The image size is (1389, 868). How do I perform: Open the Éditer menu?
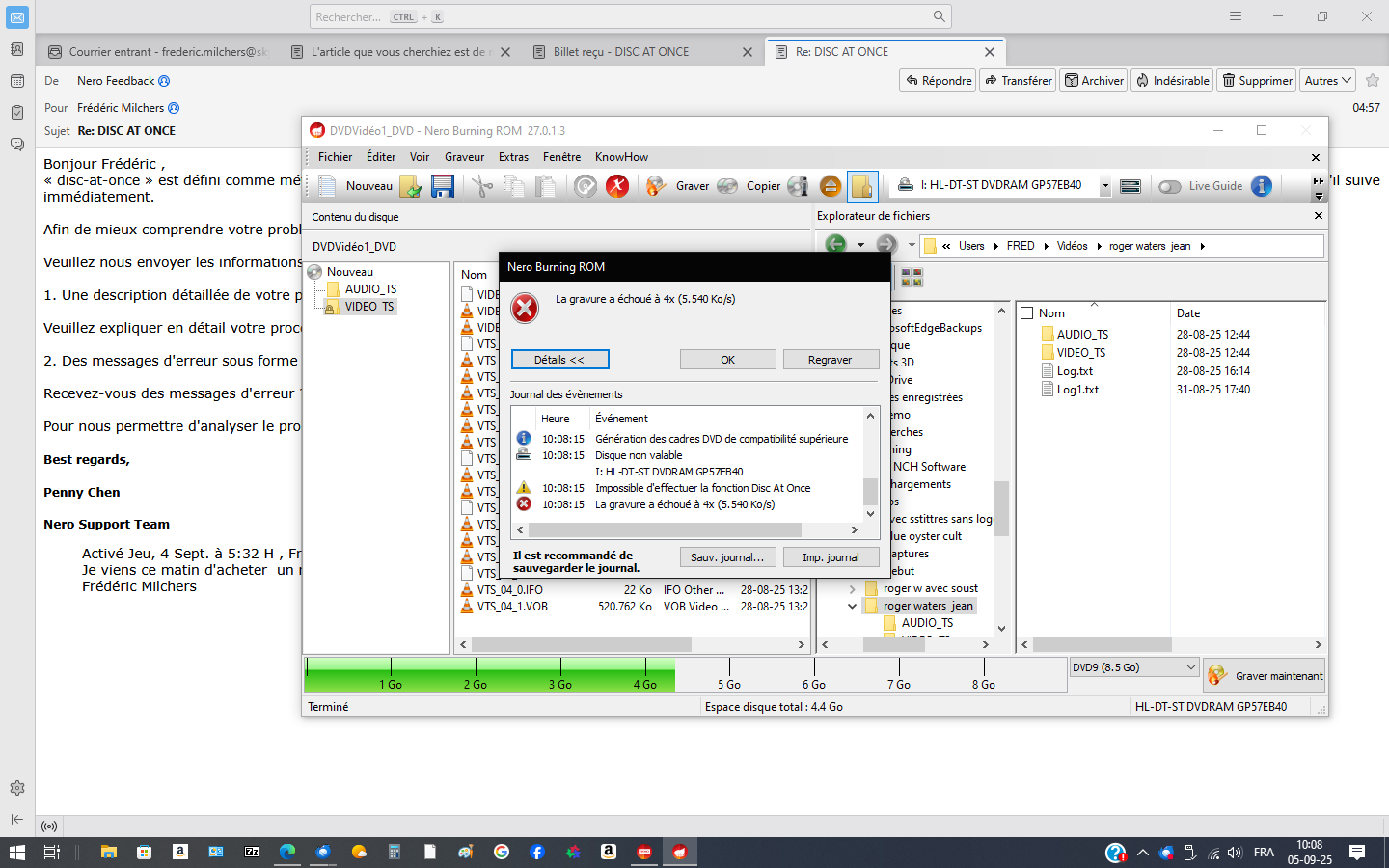[381, 157]
